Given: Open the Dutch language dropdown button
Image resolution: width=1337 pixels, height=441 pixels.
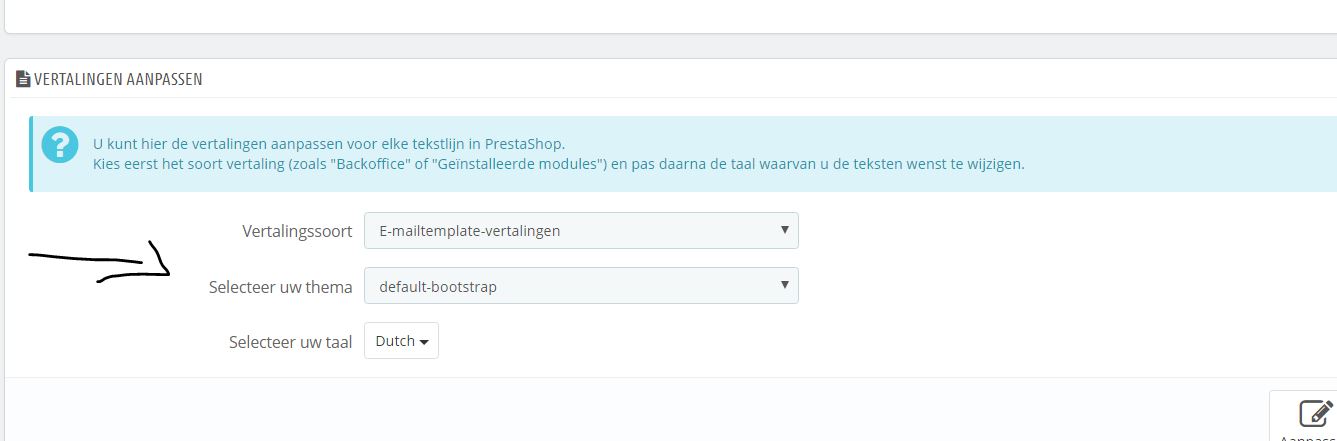Looking at the screenshot, I should [x=401, y=341].
